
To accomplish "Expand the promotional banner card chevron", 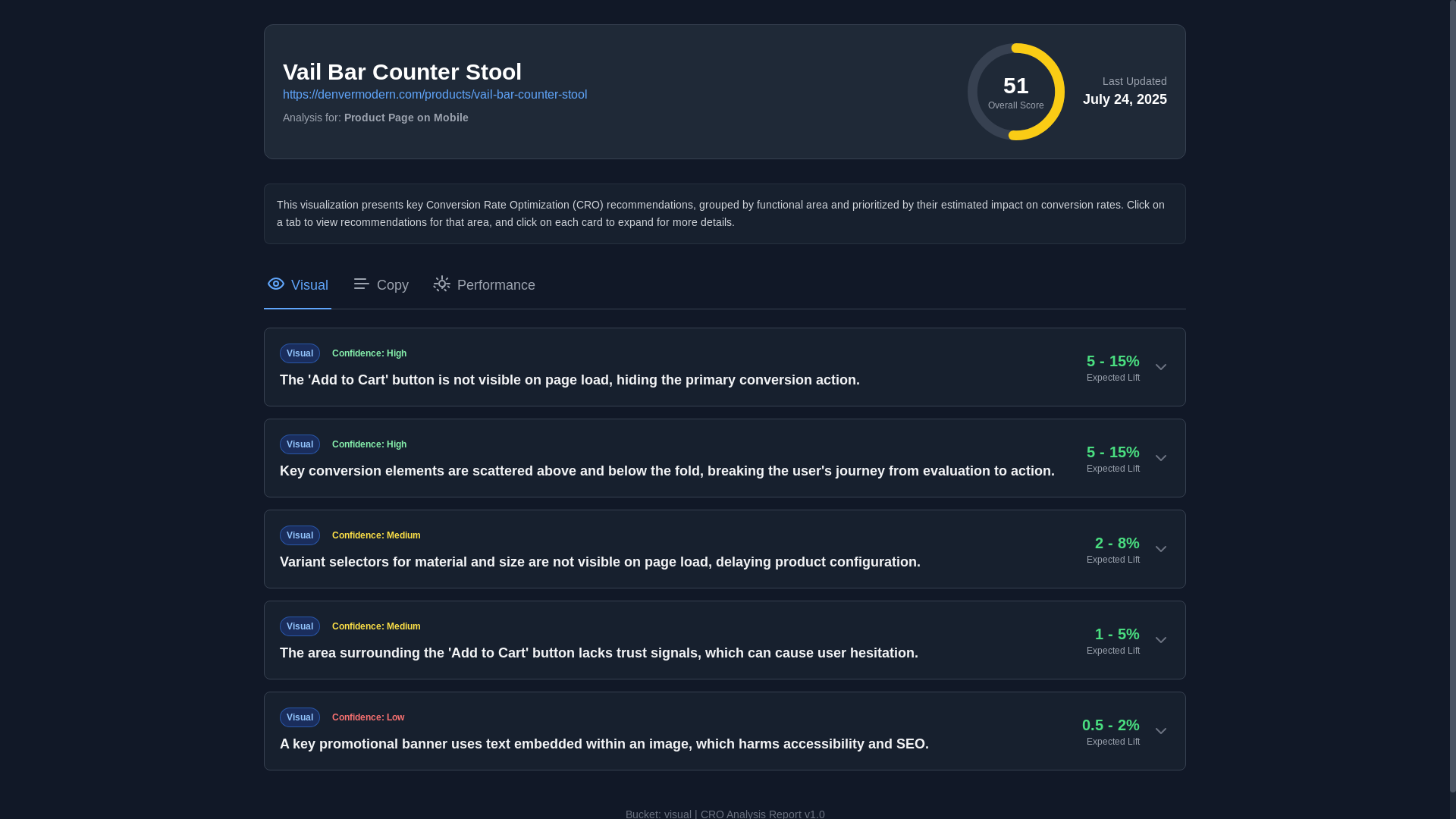I will point(1160,731).
